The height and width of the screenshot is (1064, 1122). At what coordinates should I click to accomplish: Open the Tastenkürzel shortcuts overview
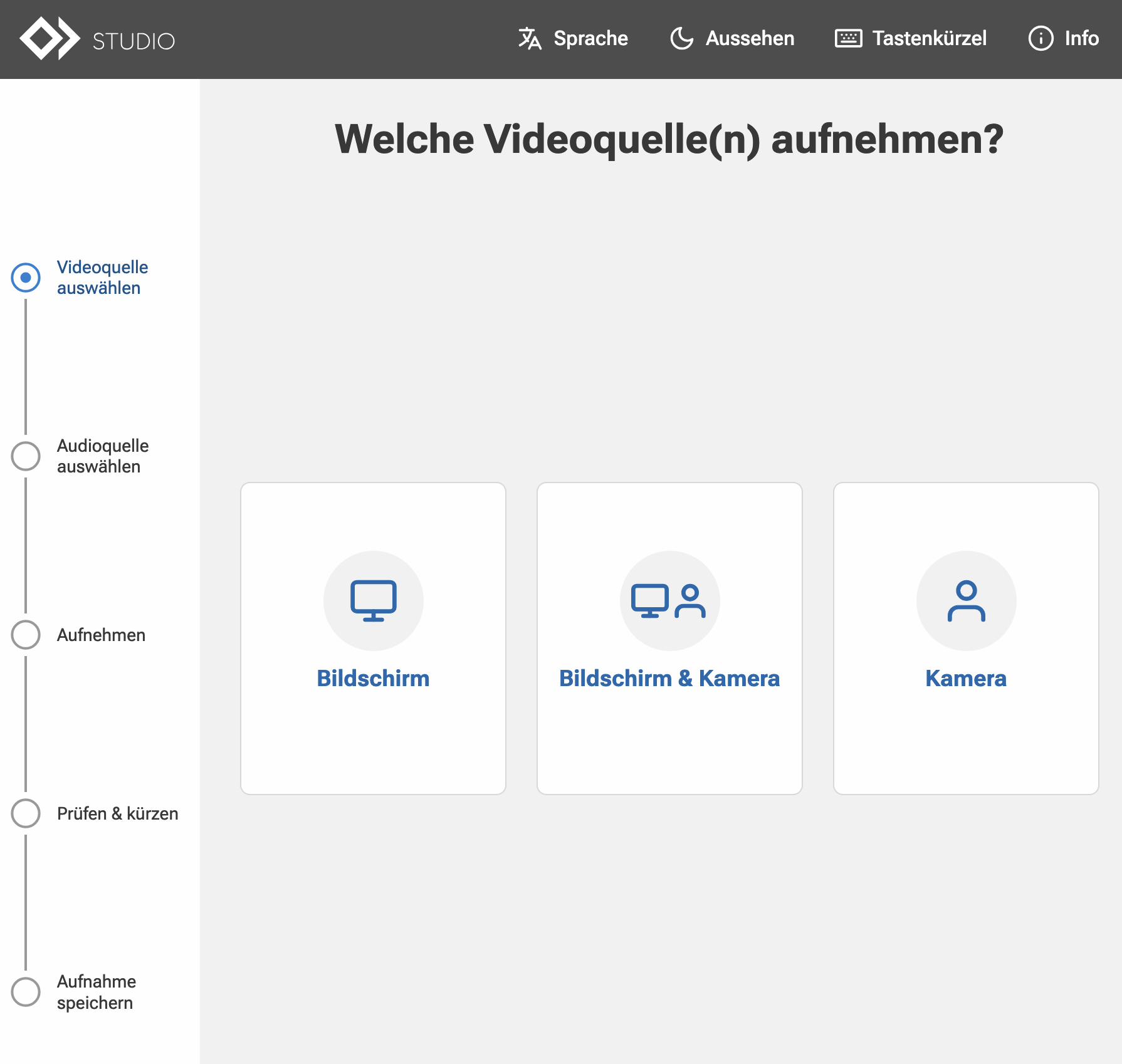click(929, 38)
